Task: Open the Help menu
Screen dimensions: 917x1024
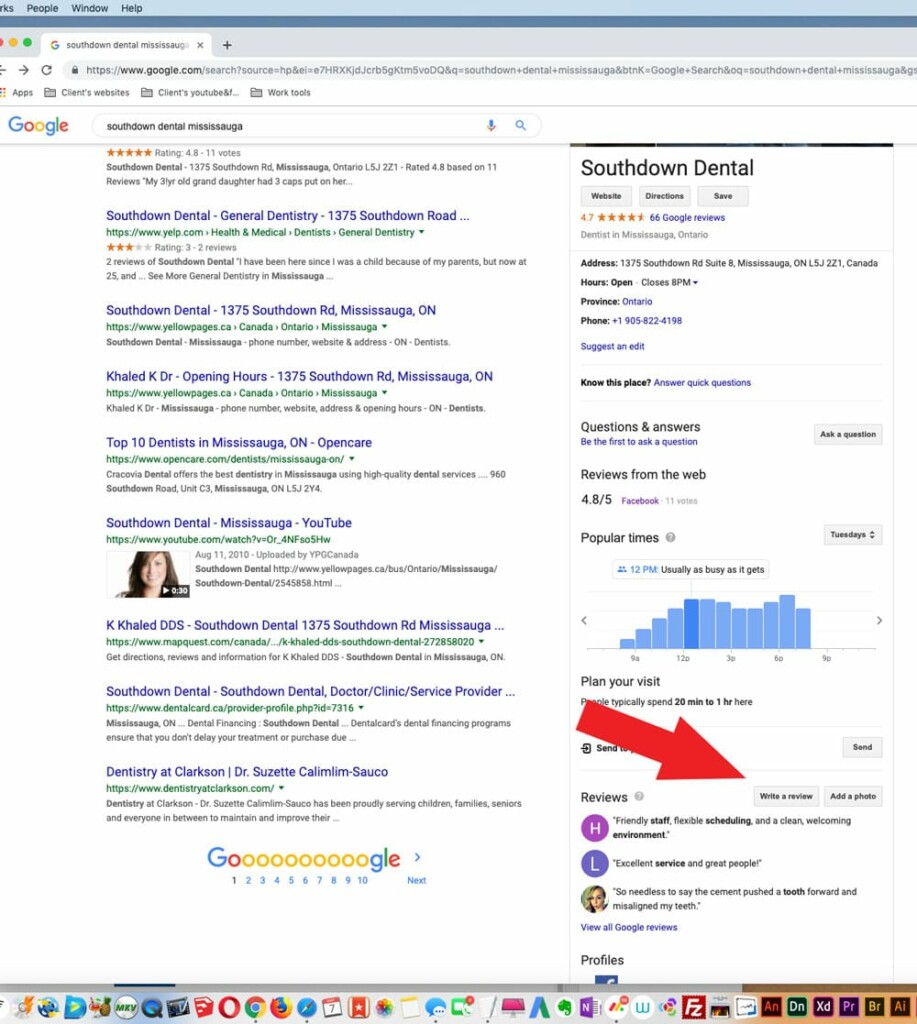Action: 131,8
